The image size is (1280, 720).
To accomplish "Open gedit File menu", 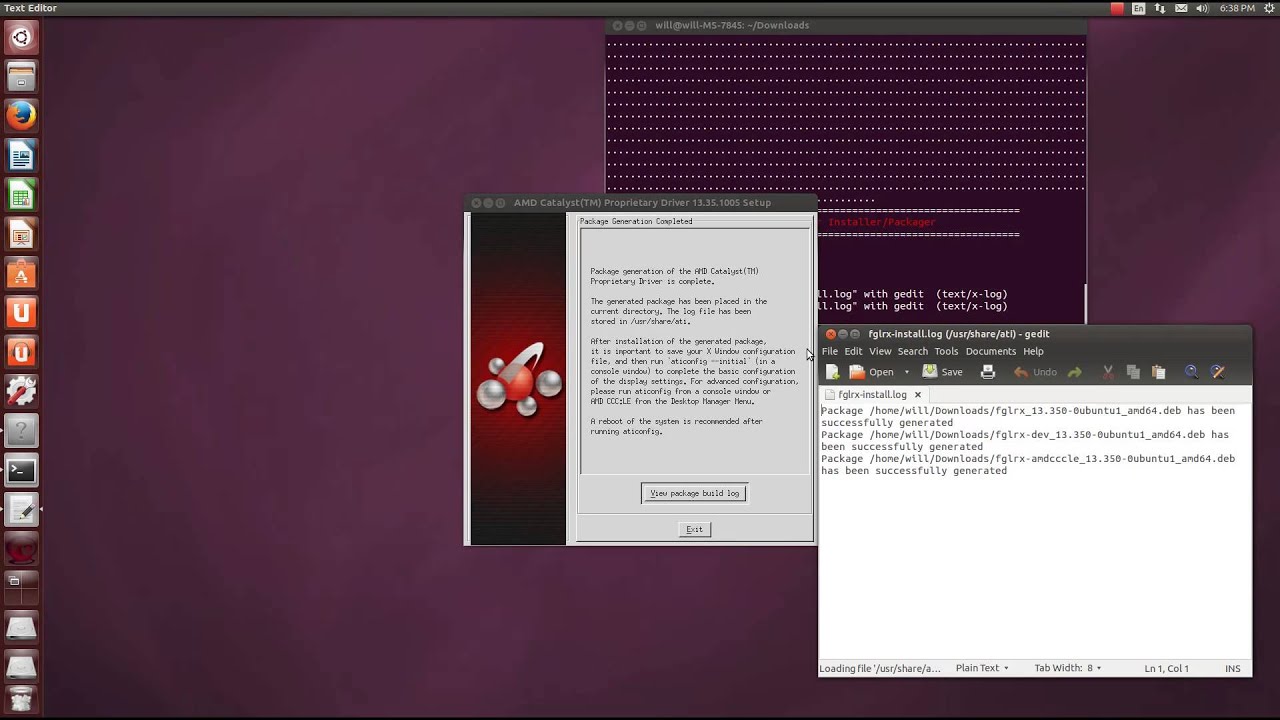I will pos(830,351).
